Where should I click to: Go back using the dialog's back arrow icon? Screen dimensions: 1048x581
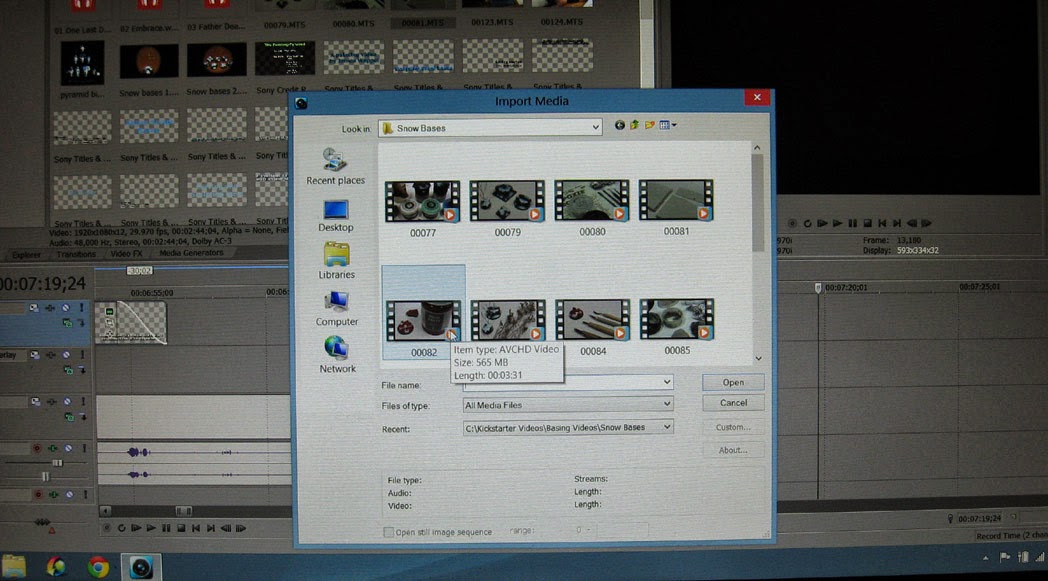click(620, 125)
